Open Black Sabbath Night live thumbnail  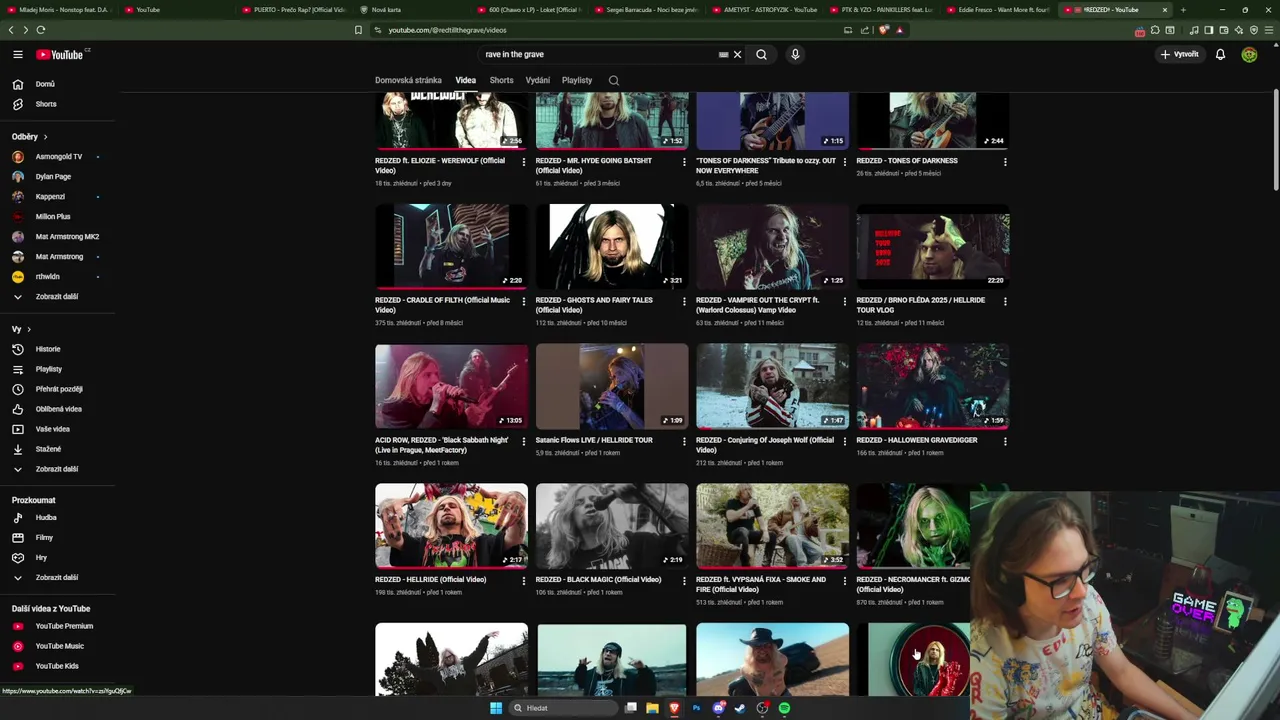click(451, 386)
